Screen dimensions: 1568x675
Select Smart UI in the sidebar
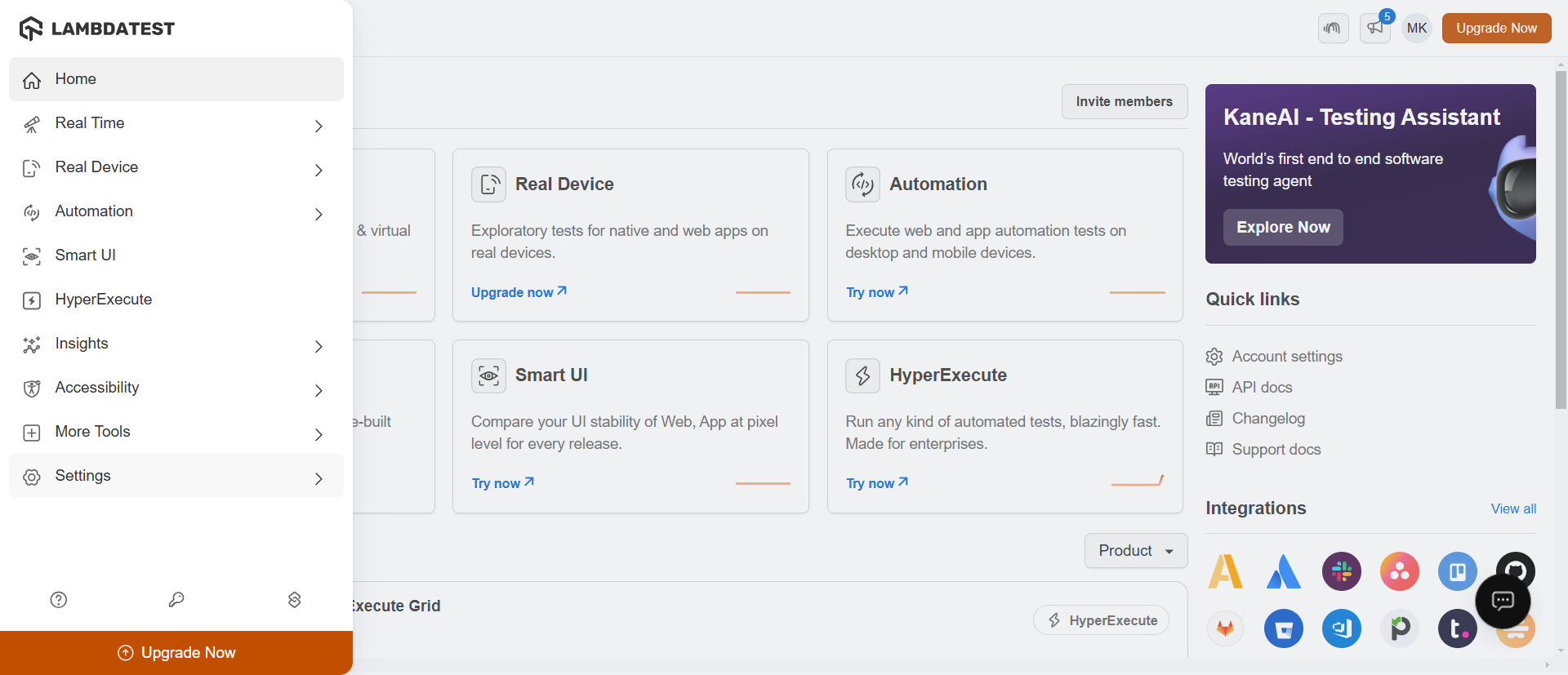click(x=86, y=255)
